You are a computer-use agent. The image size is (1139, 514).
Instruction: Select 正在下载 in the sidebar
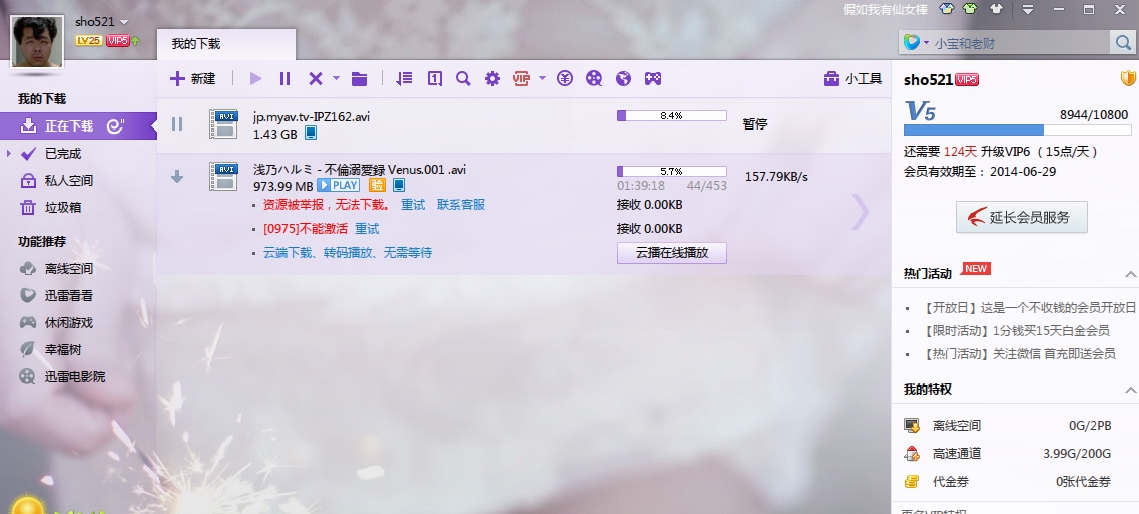click(78, 126)
